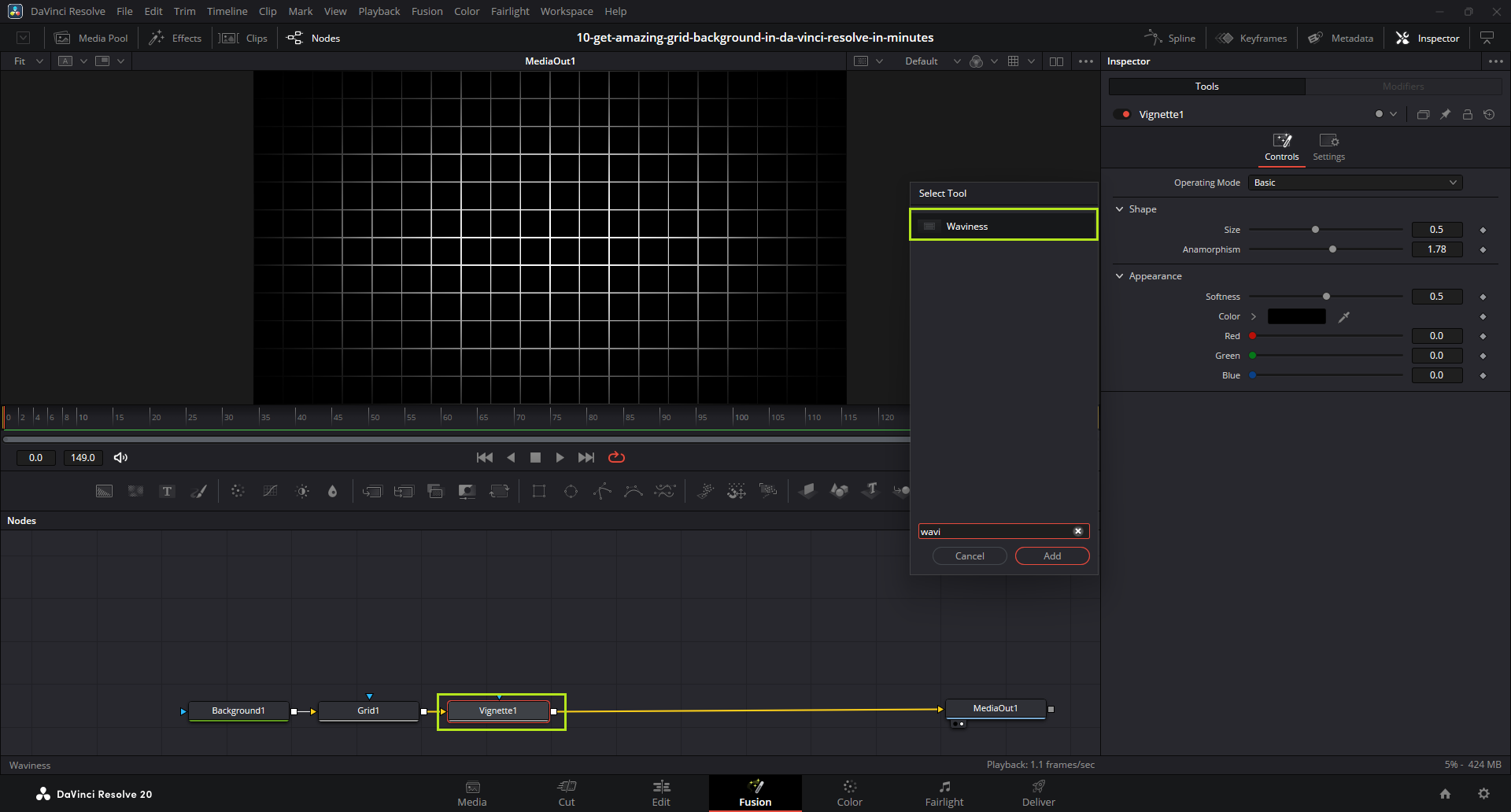Screen dimensions: 1511x812
Task: Toggle the Vignette1 enable switch
Action: click(1122, 115)
